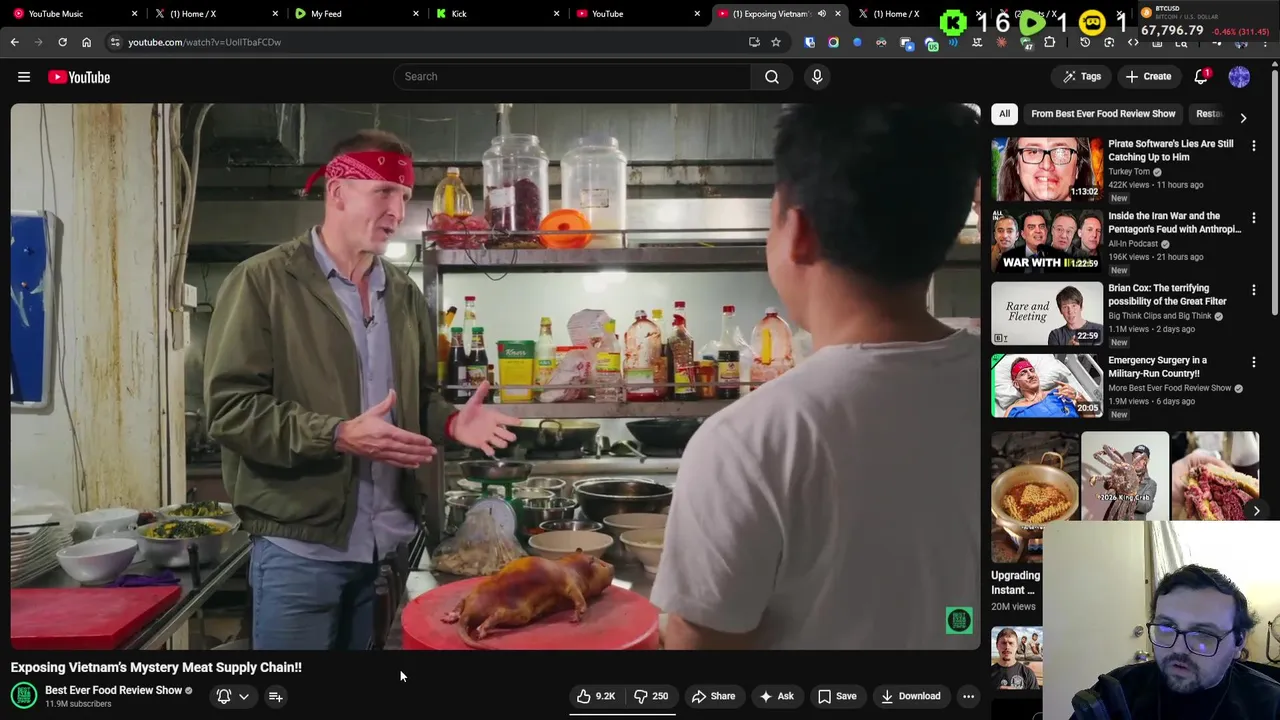Click the browser home button
The height and width of the screenshot is (720, 1280).
86,42
